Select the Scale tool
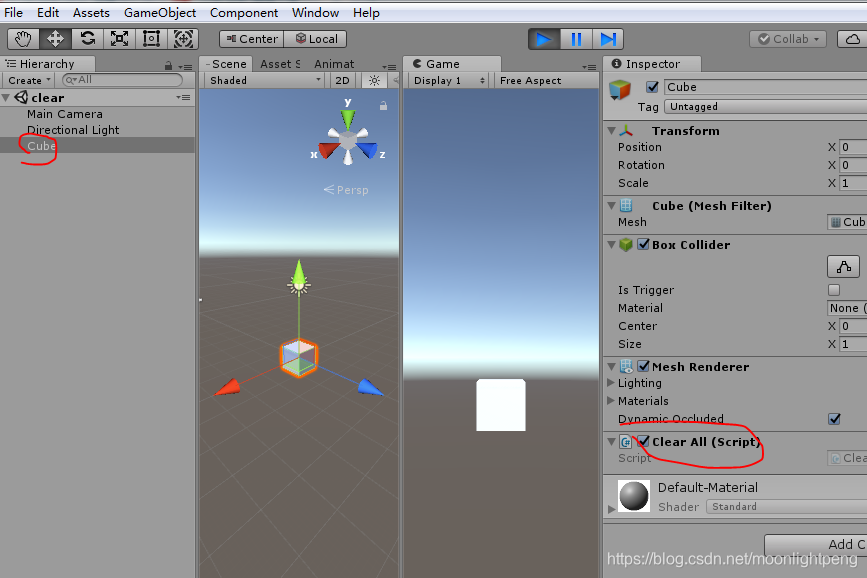867x578 pixels. (x=119, y=39)
